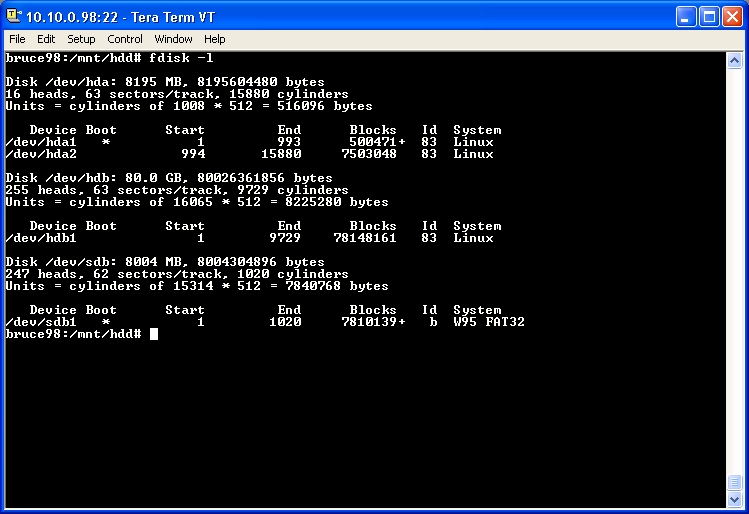Screen dimensions: 749x514
Task: Click the '516096 bytes' units value
Action: click(325, 106)
